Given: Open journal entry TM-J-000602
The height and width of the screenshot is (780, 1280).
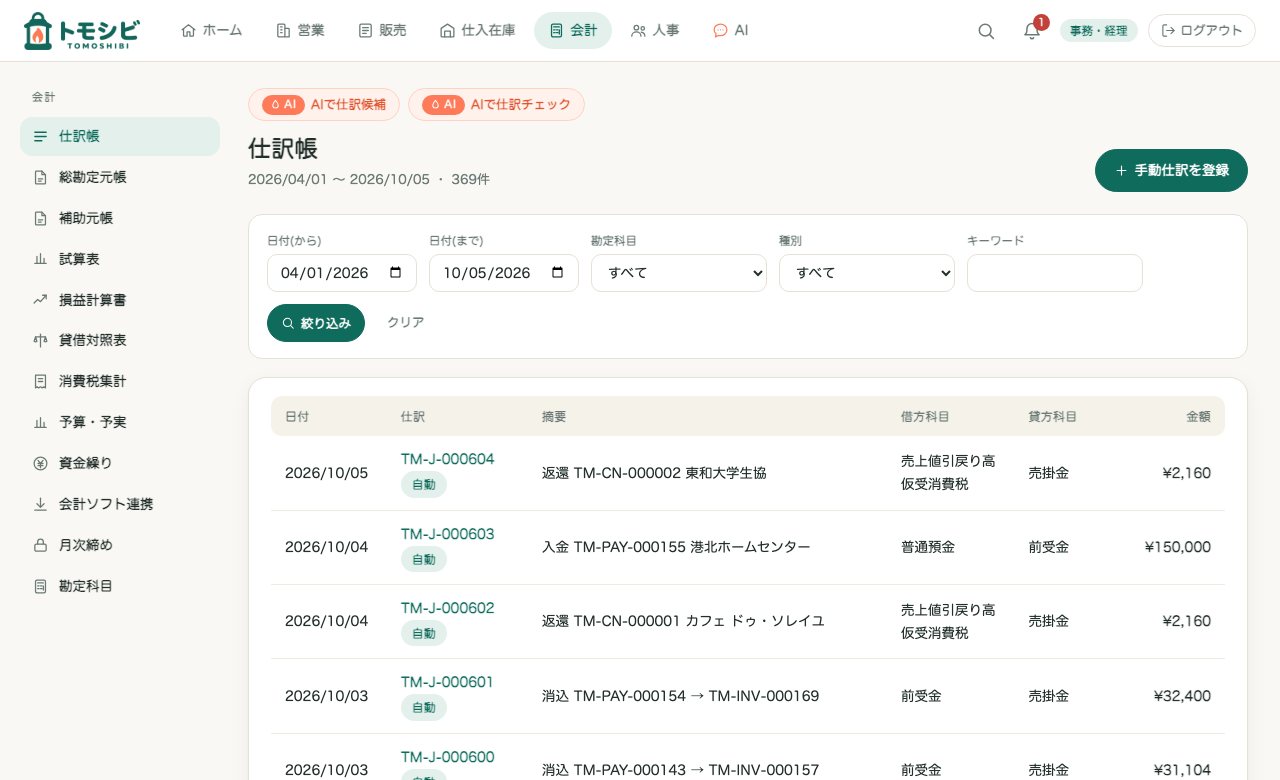Looking at the screenshot, I should click(448, 608).
